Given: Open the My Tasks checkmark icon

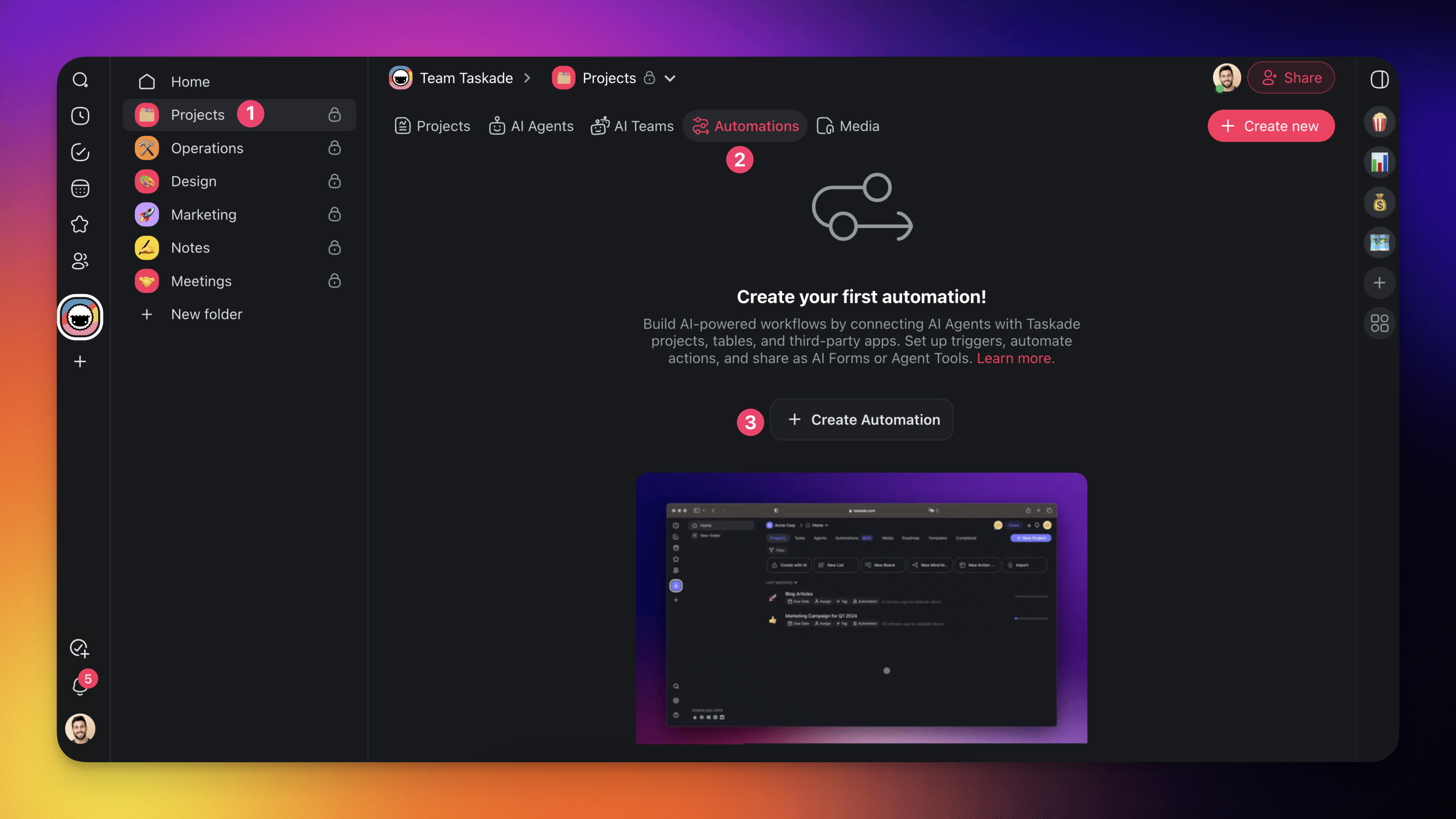Looking at the screenshot, I should (x=80, y=152).
